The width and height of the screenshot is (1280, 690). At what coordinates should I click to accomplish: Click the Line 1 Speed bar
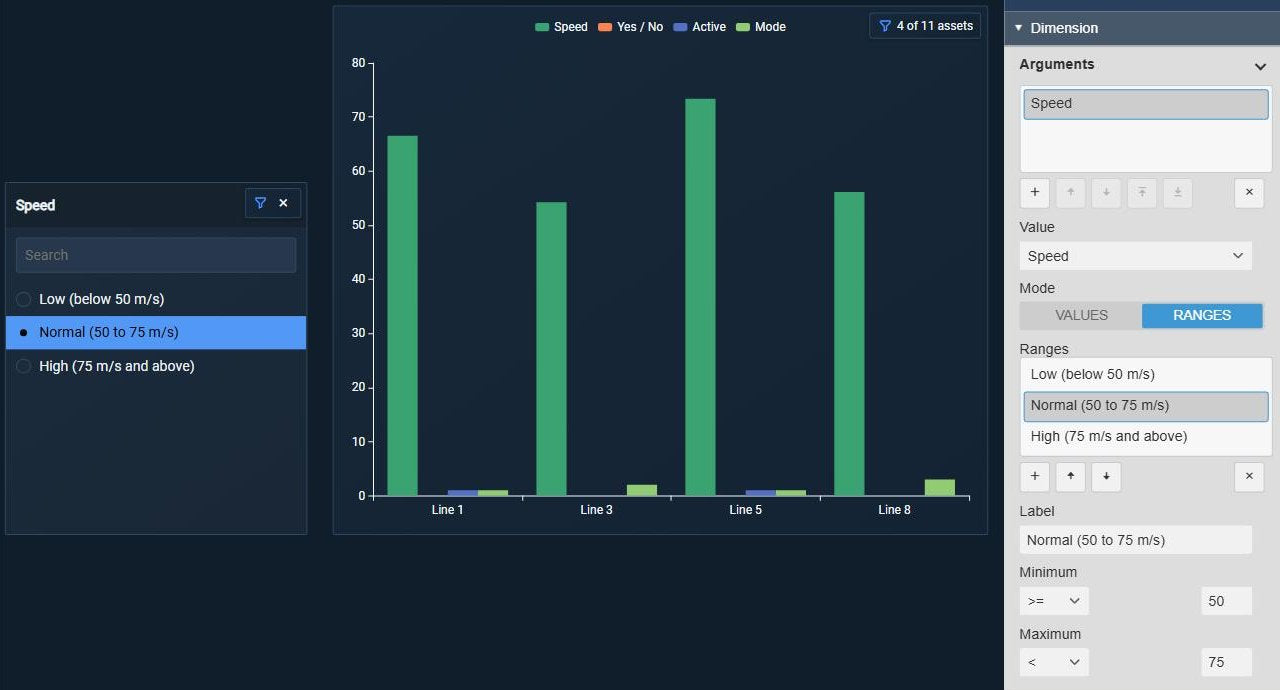point(402,316)
